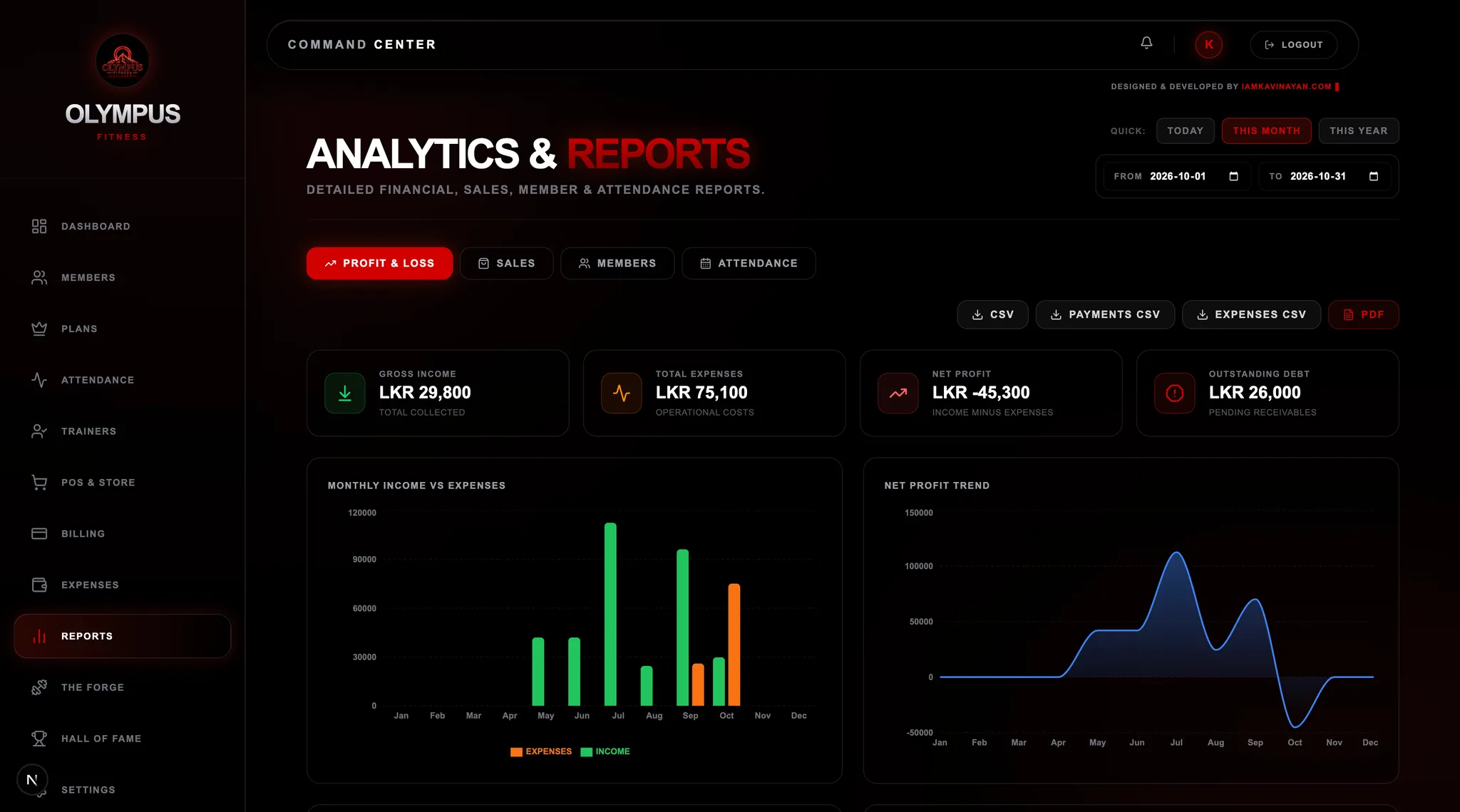Click the Forge dumbbell icon

point(39,687)
